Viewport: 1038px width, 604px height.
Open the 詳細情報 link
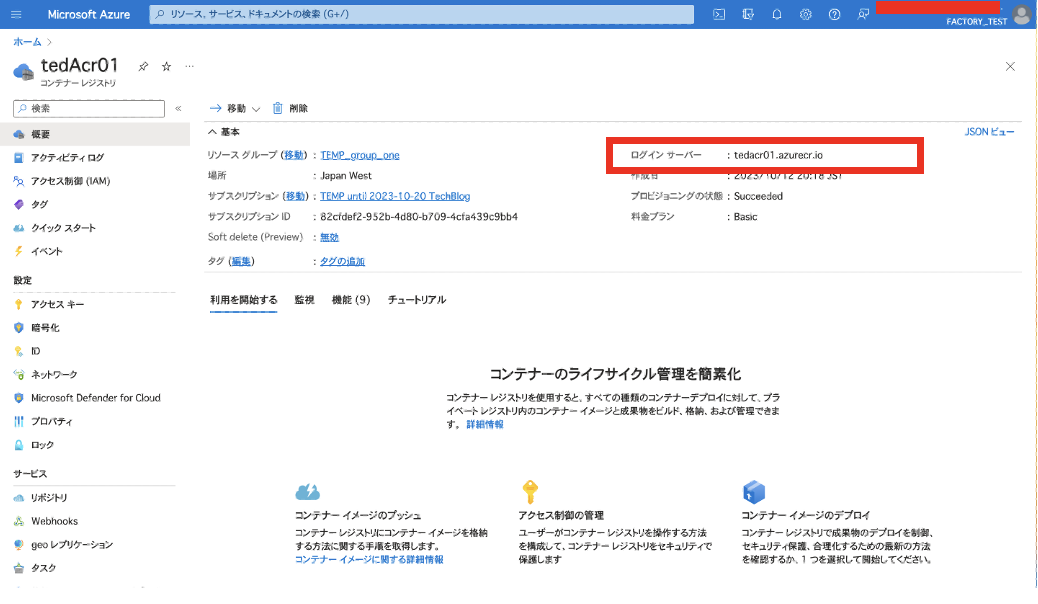click(x=485, y=425)
